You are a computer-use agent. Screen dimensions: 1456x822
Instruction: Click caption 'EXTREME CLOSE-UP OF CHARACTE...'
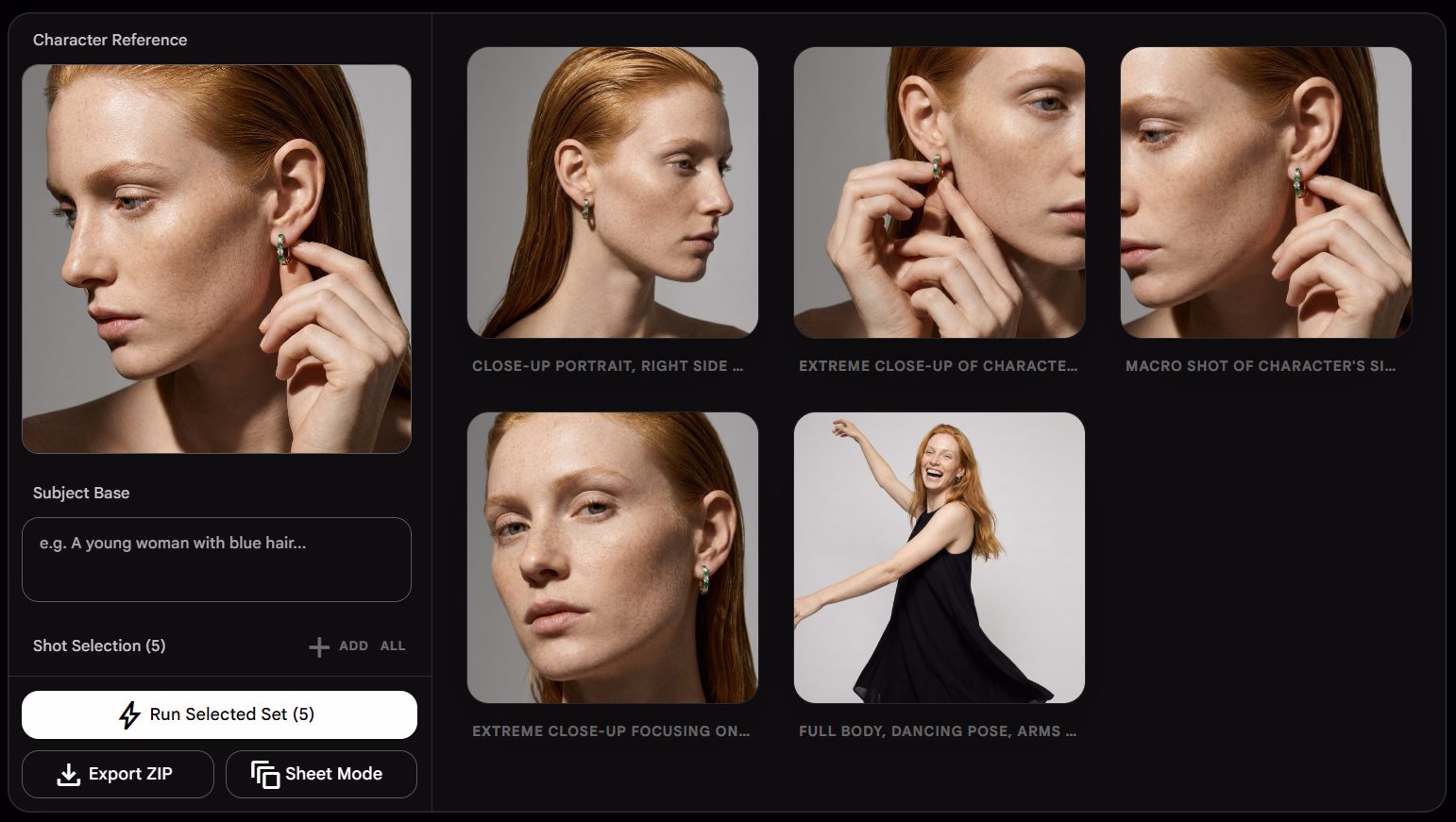(x=939, y=366)
